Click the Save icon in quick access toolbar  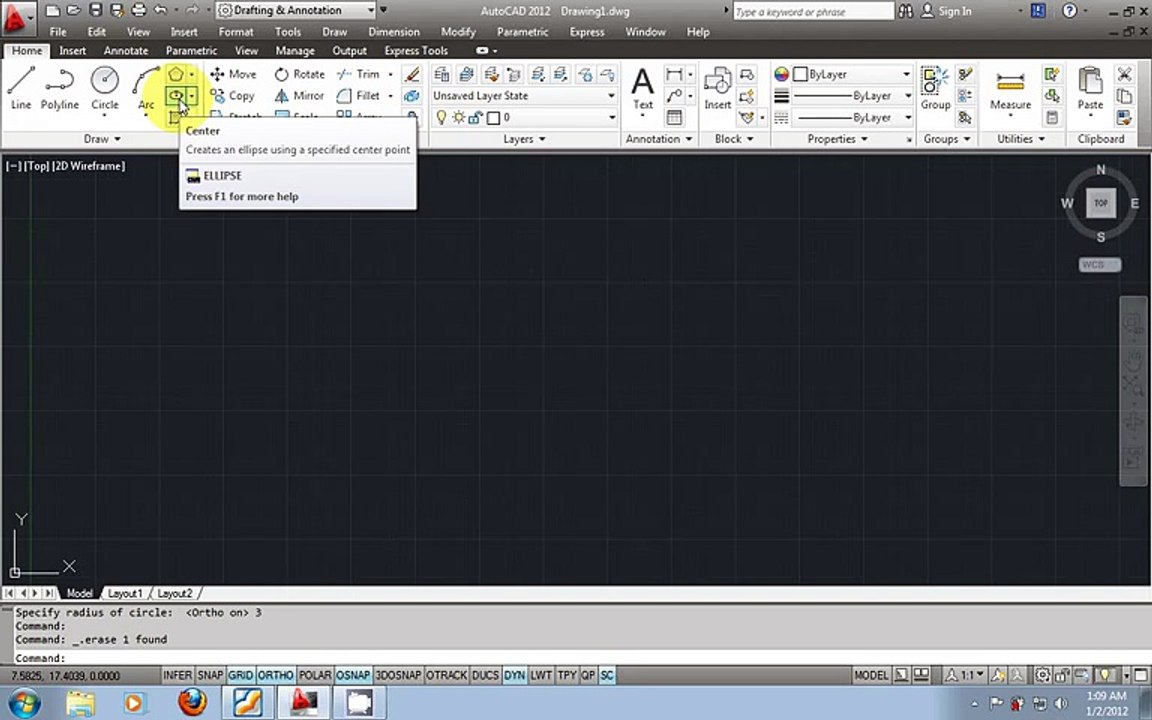click(x=96, y=10)
